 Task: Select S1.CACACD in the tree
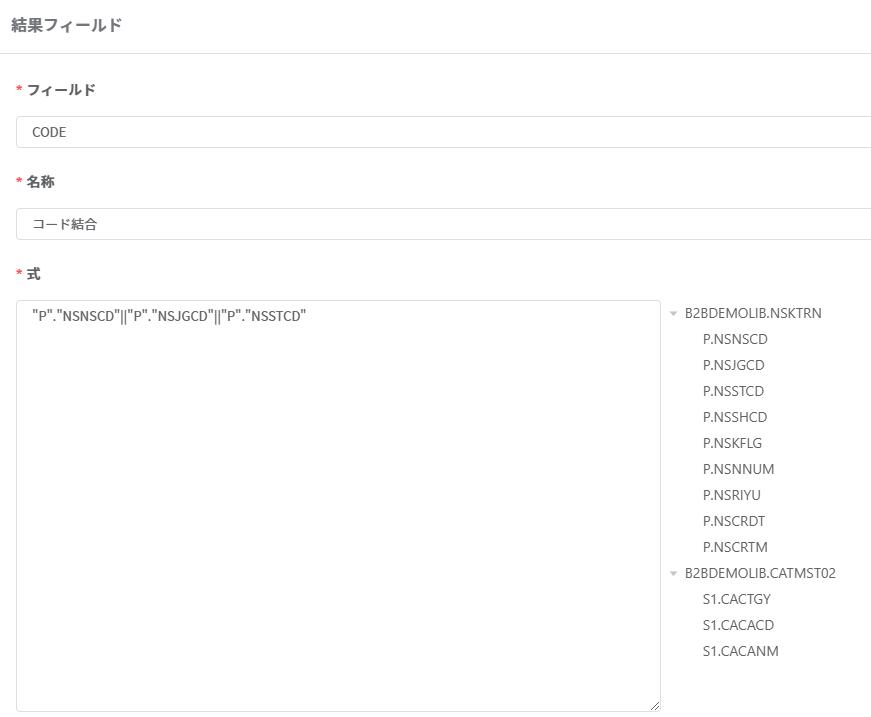click(738, 625)
